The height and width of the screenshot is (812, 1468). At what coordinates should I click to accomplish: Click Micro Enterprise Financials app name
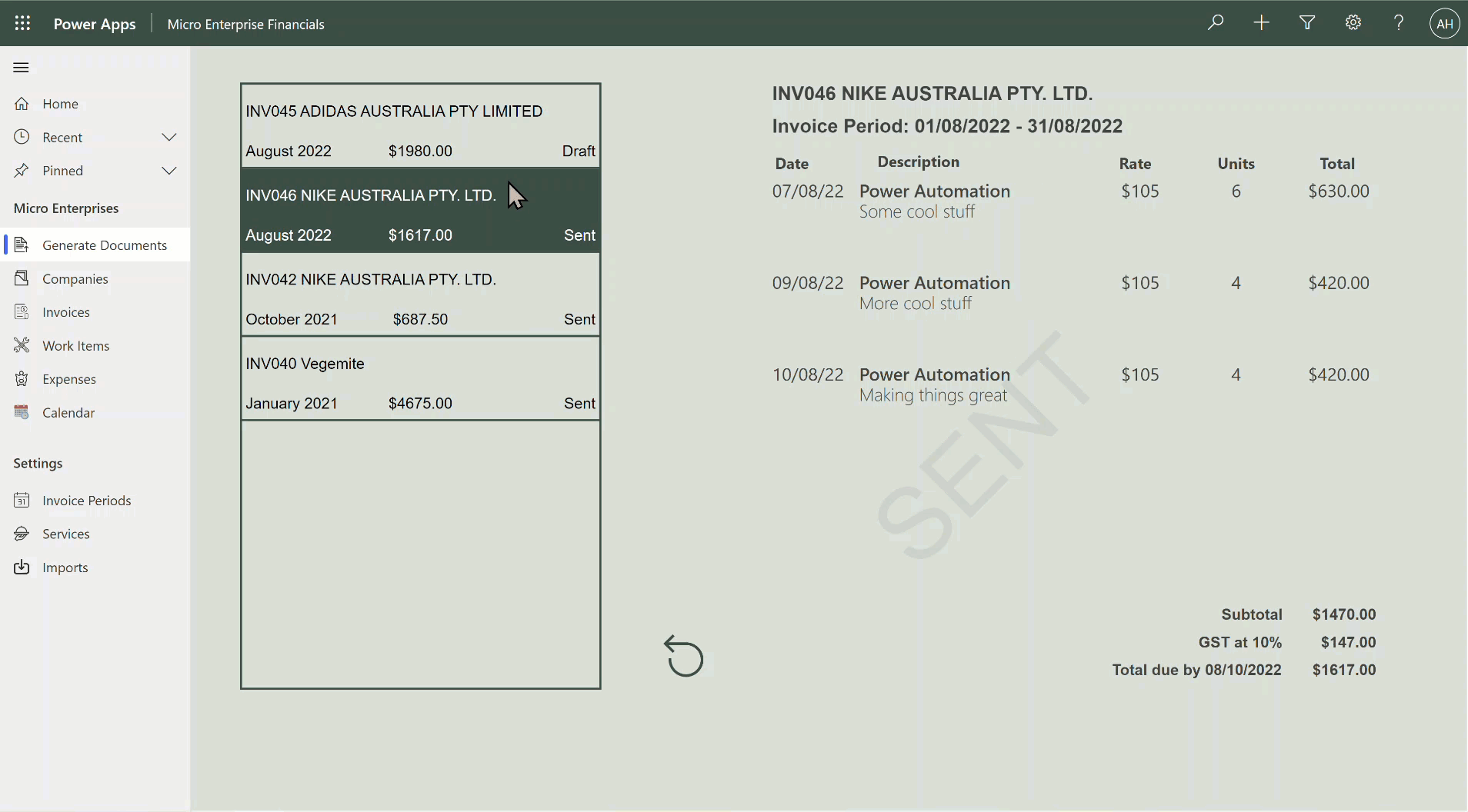(245, 24)
